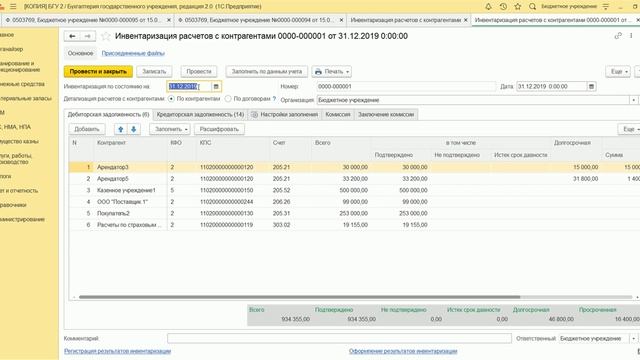Open Учет и отчетность sidebar section

click(x=19, y=191)
